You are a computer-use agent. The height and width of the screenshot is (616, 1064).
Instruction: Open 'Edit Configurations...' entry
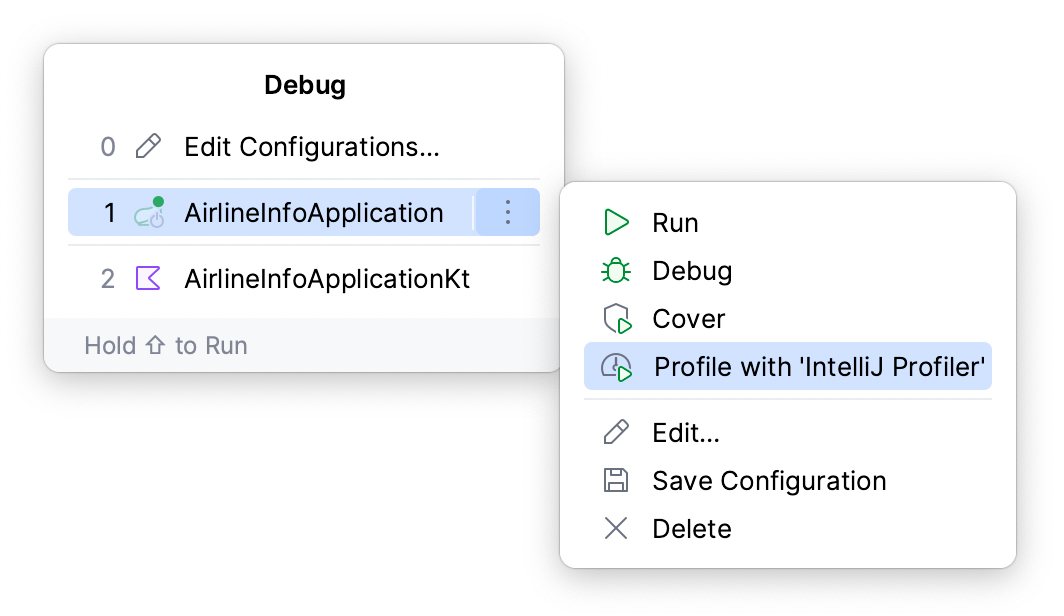(311, 146)
